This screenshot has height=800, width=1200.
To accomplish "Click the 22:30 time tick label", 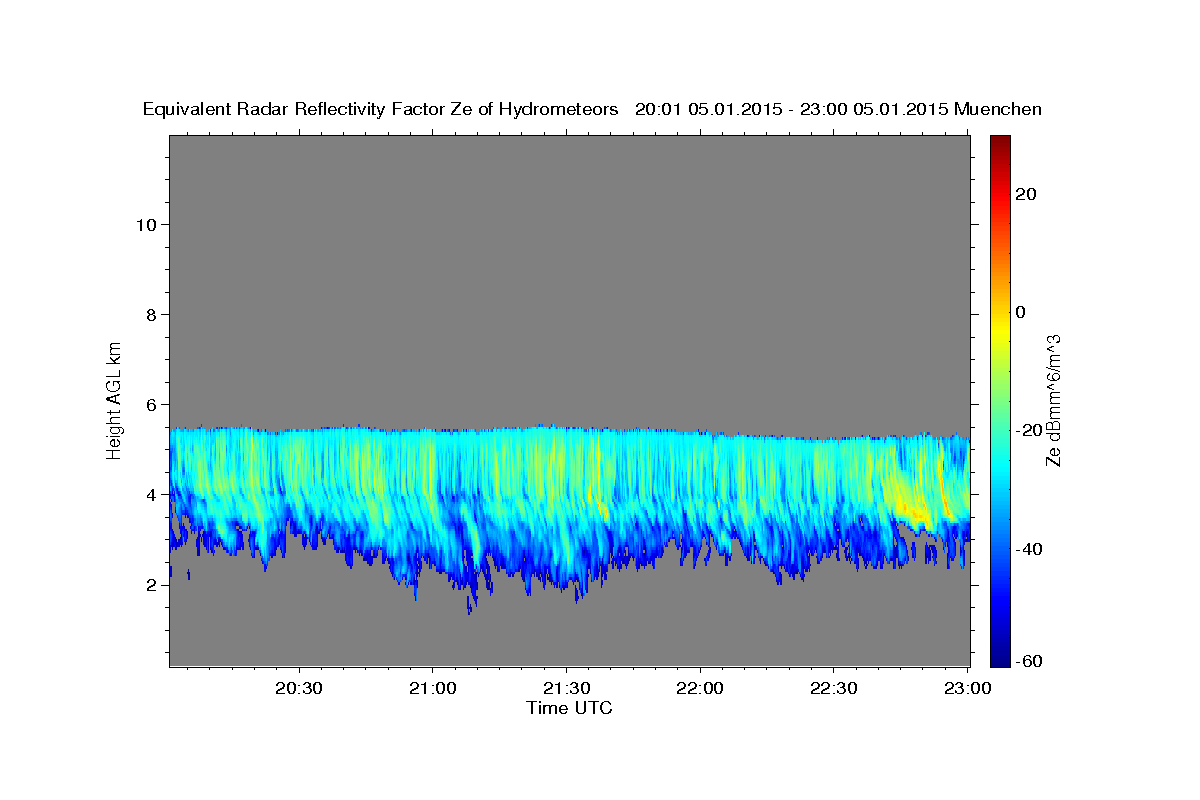I will click(834, 689).
